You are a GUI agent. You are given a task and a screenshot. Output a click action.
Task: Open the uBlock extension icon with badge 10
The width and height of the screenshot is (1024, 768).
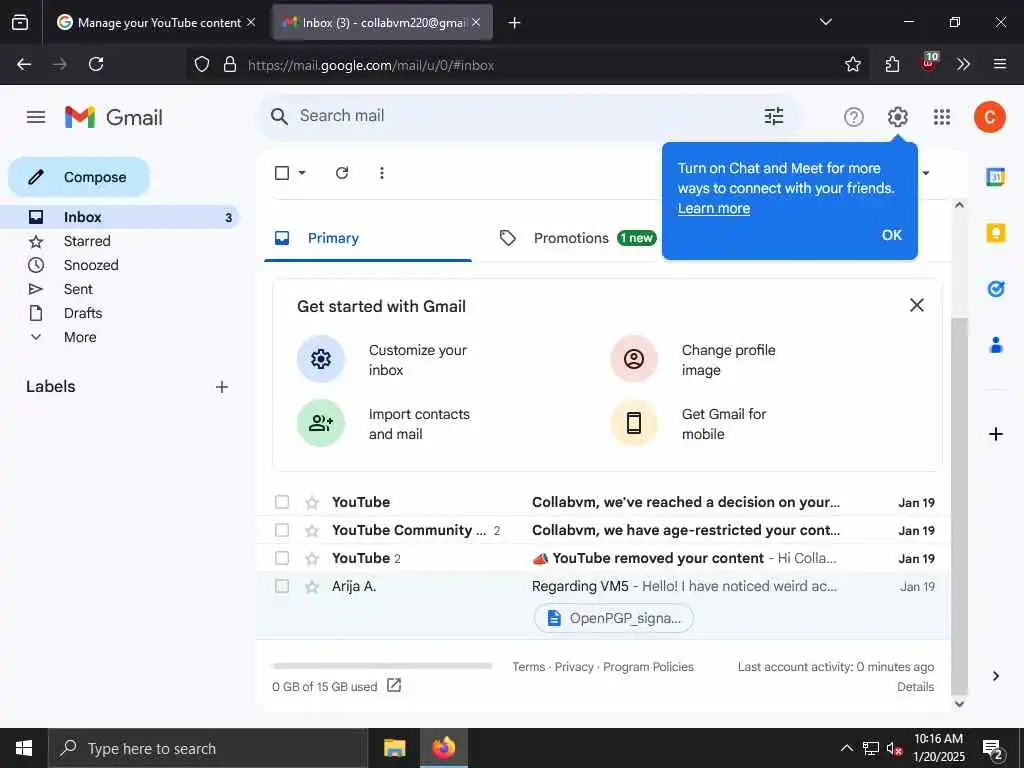click(929, 62)
